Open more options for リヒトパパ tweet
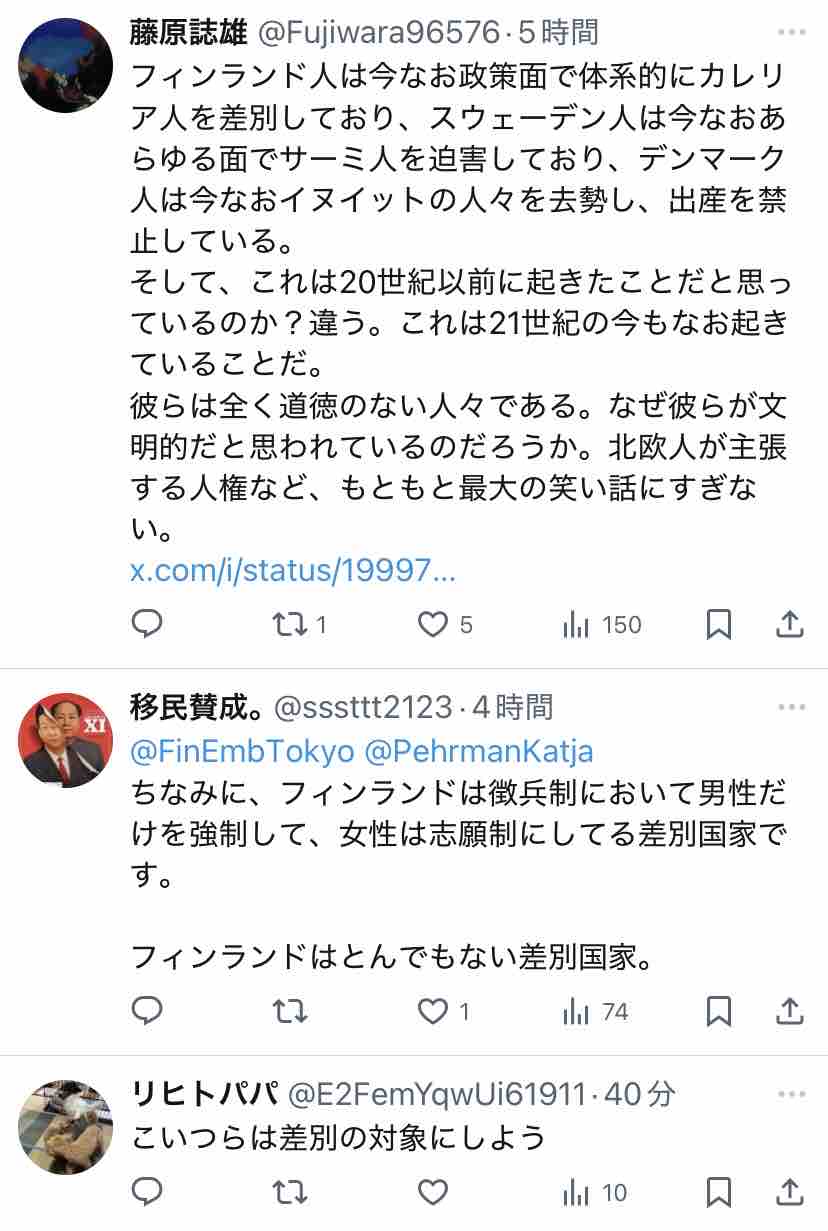This screenshot has width=828, height=1231. tap(791, 1094)
